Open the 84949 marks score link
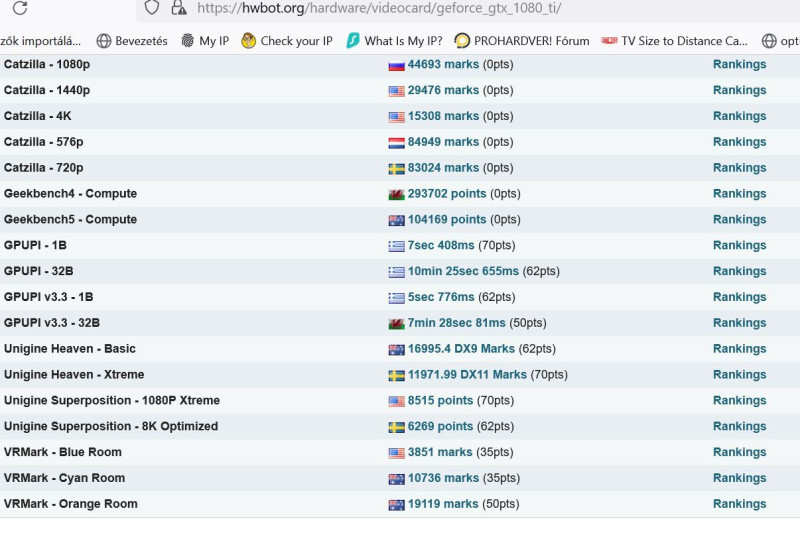This screenshot has width=800, height=537. pos(443,142)
